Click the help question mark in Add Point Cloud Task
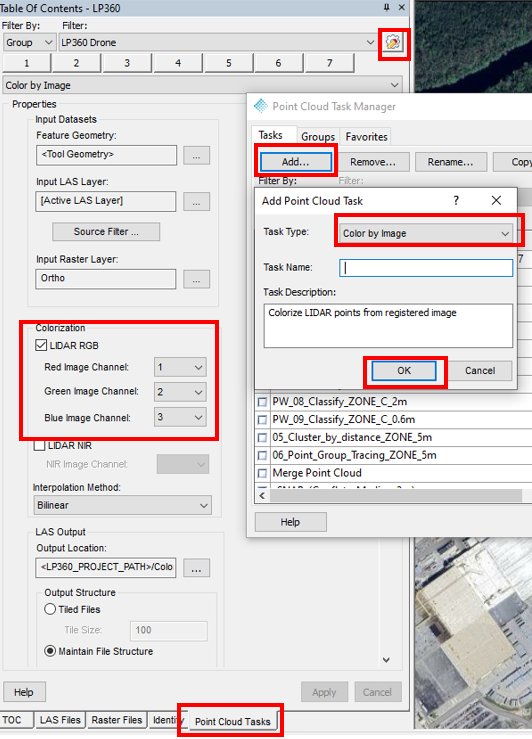The image size is (532, 739). click(456, 201)
